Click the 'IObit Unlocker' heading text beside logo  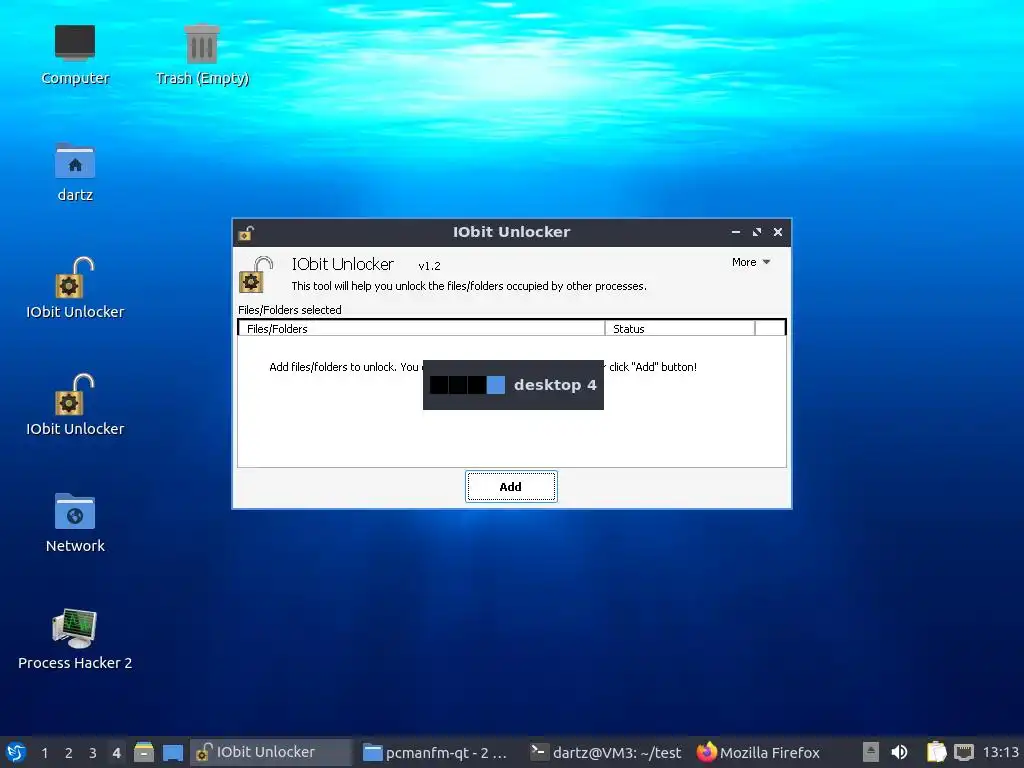click(x=343, y=264)
